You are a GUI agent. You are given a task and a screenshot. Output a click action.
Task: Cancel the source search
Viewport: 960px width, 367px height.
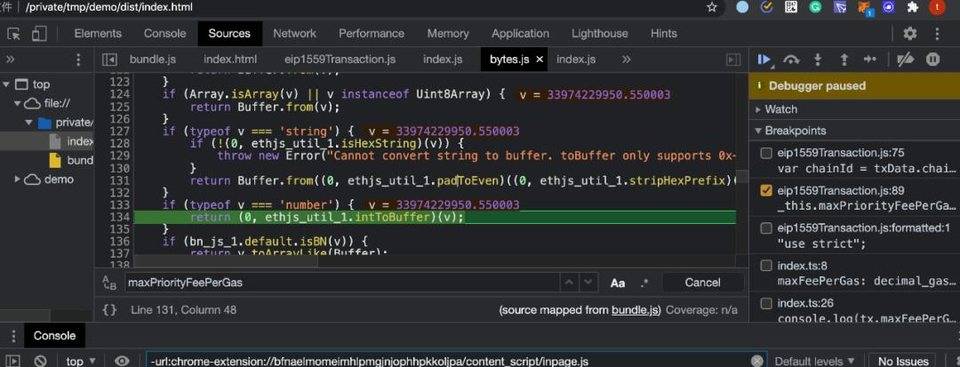702,282
